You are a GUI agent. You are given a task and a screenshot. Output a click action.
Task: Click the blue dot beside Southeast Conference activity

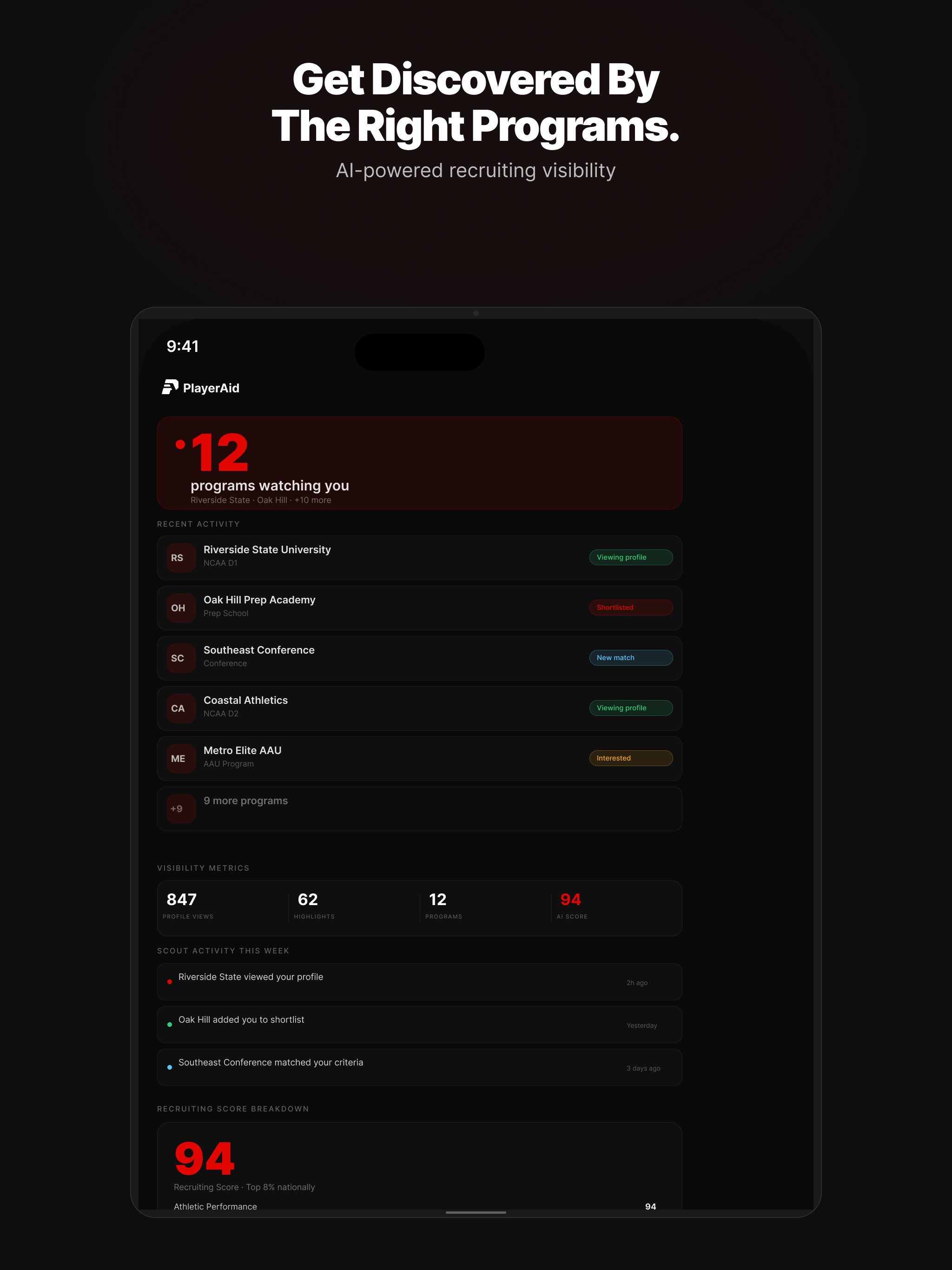pos(169,1067)
